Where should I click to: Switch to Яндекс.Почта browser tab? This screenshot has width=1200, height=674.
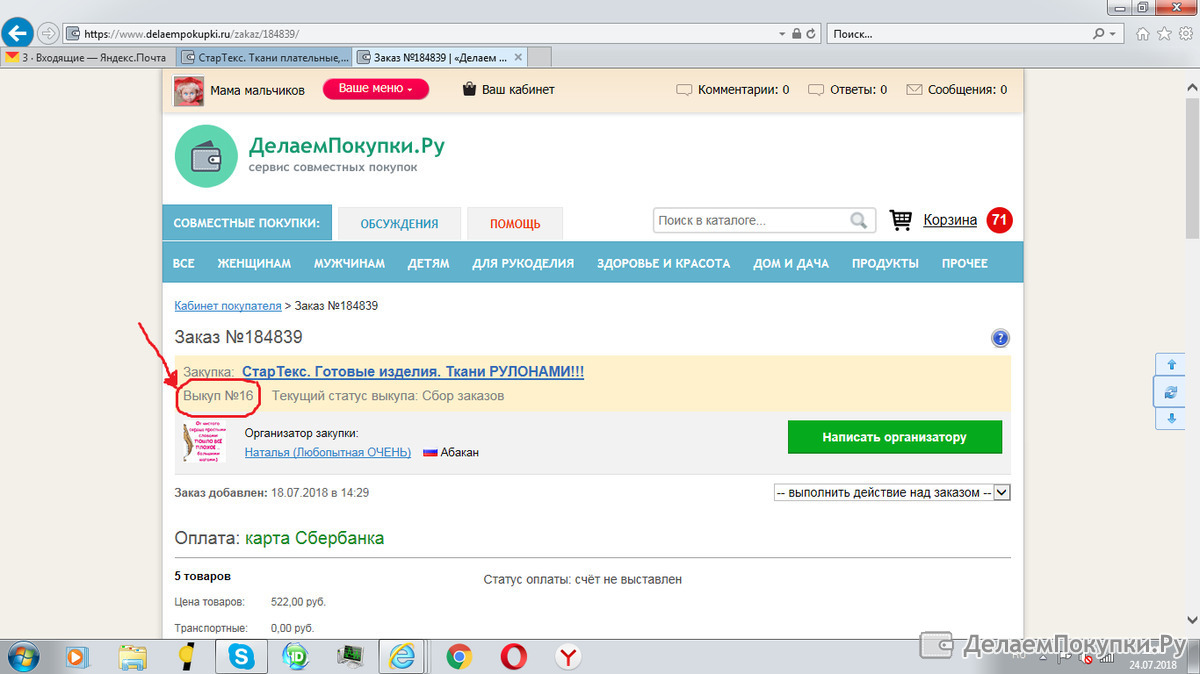pyautogui.click(x=87, y=57)
